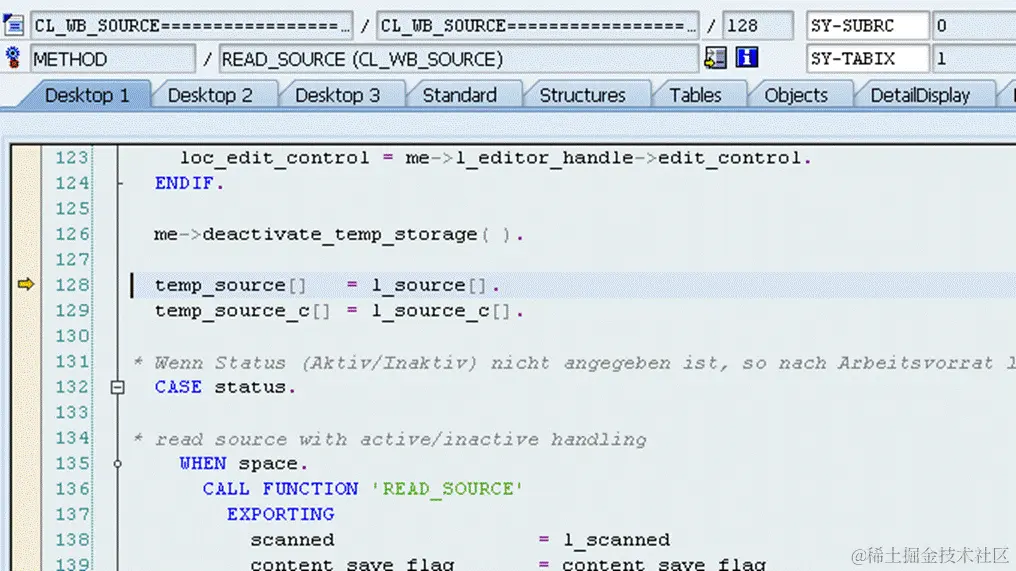Click the program icon beside CL_WB_SOURCE field
Viewport: 1016px width, 571px height.
[x=13, y=26]
